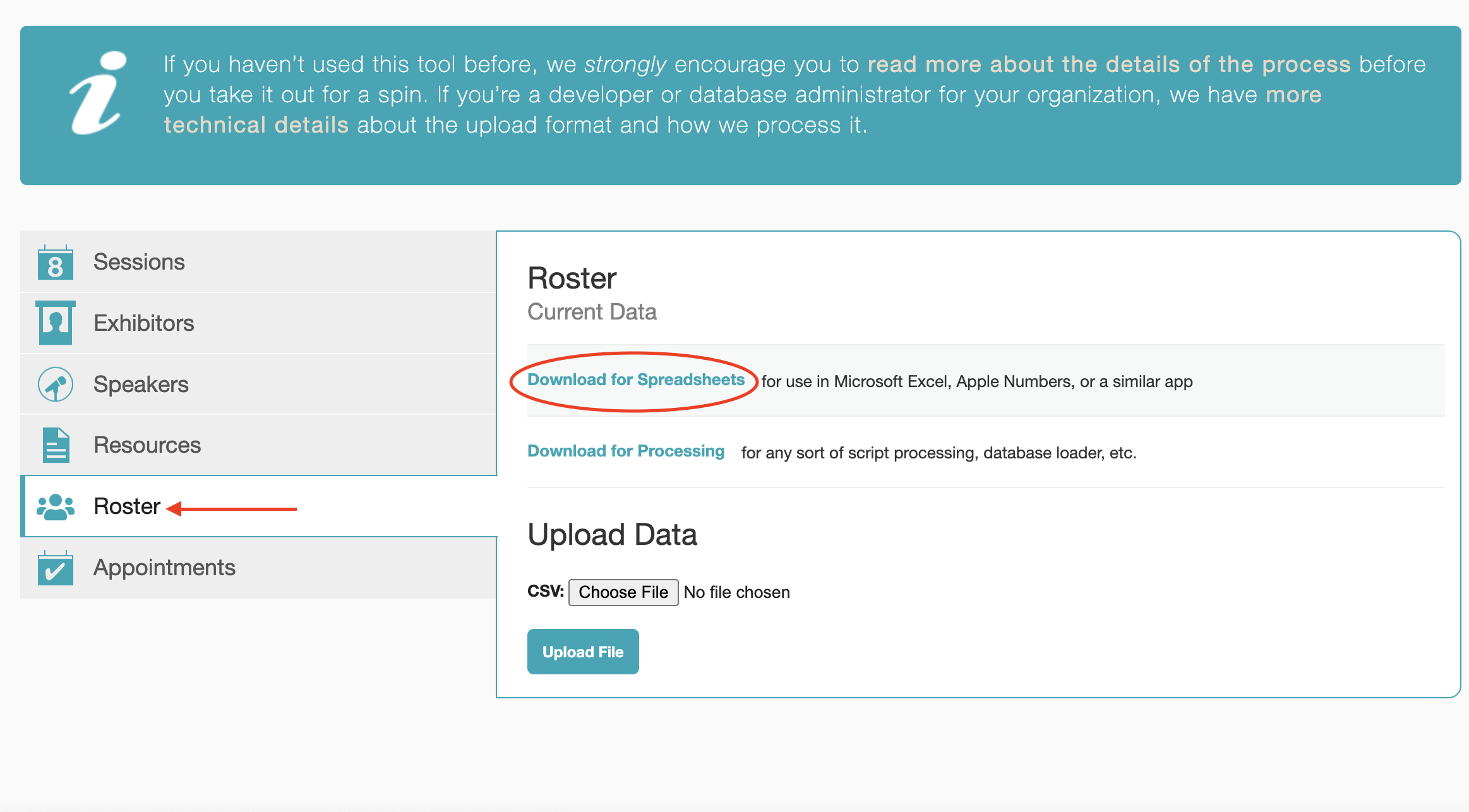Image resolution: width=1469 pixels, height=812 pixels.
Task: Click the Exhibitors booth icon
Action: (55, 323)
